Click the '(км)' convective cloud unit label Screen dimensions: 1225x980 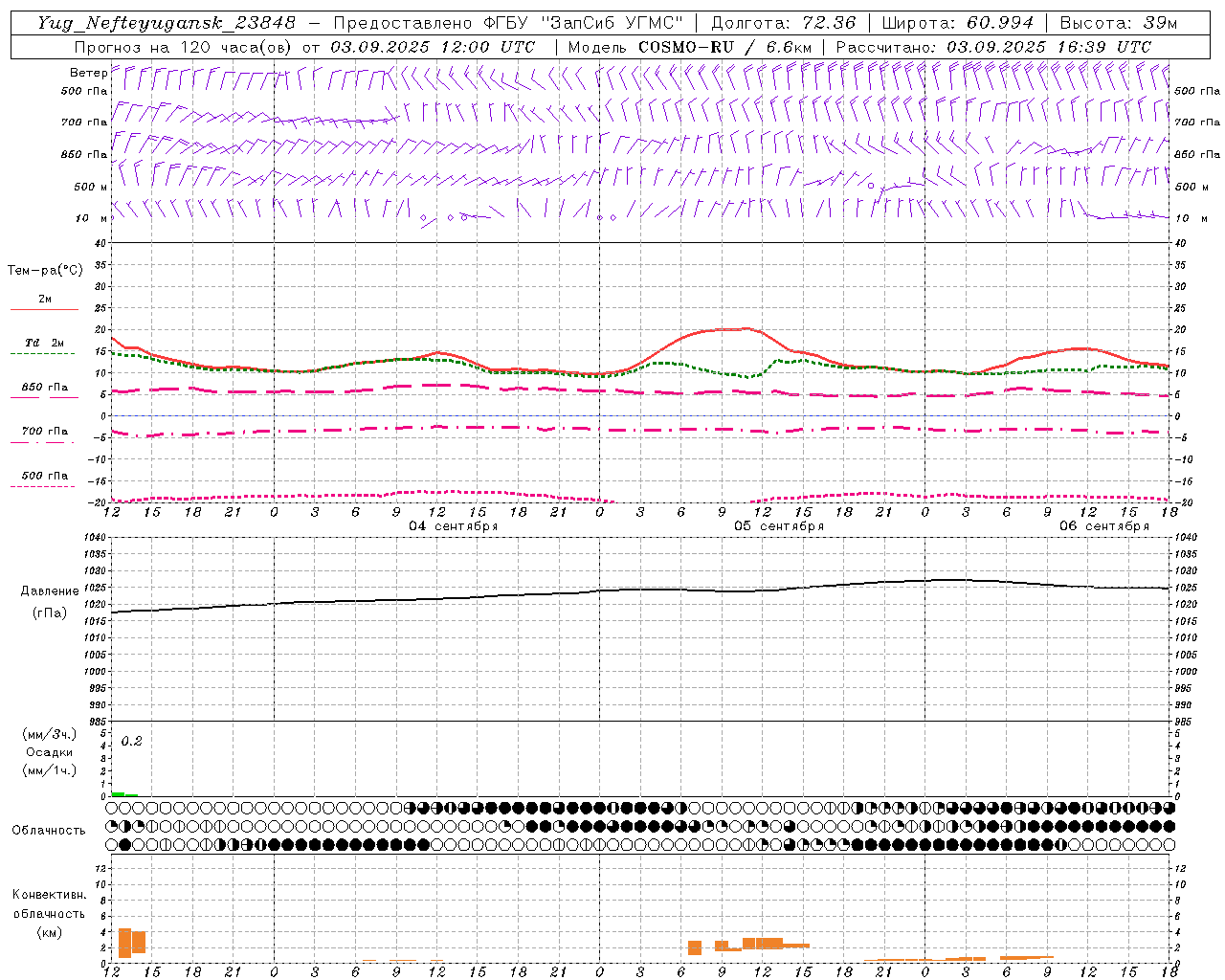(50, 932)
